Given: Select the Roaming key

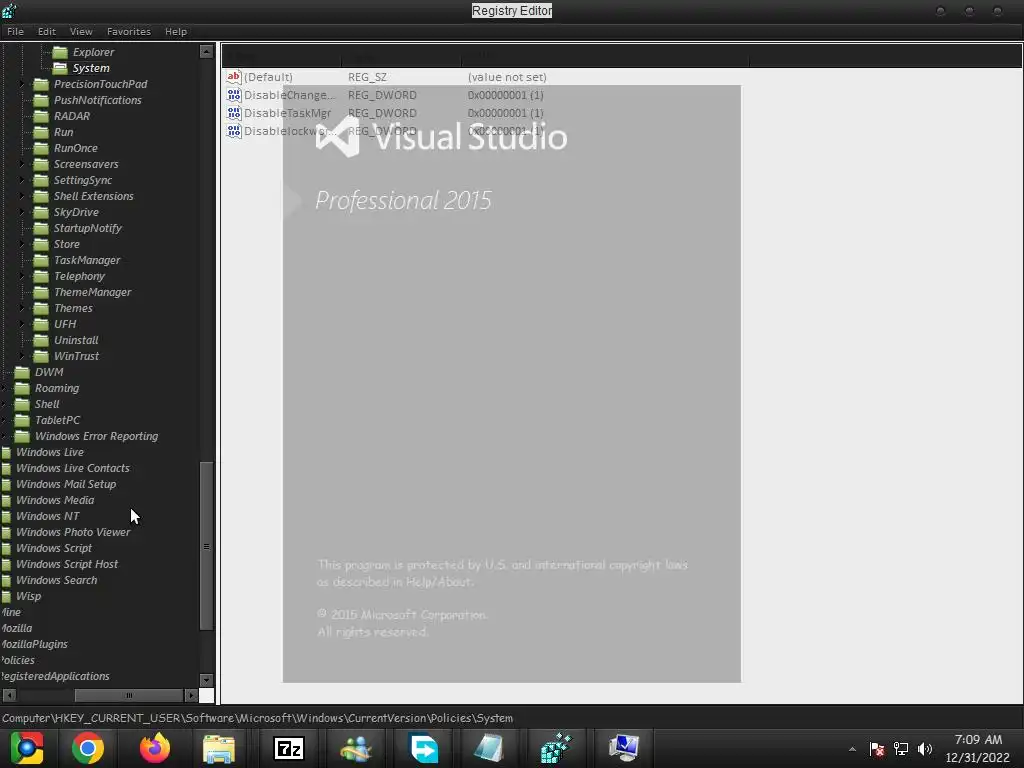Looking at the screenshot, I should (x=57, y=388).
